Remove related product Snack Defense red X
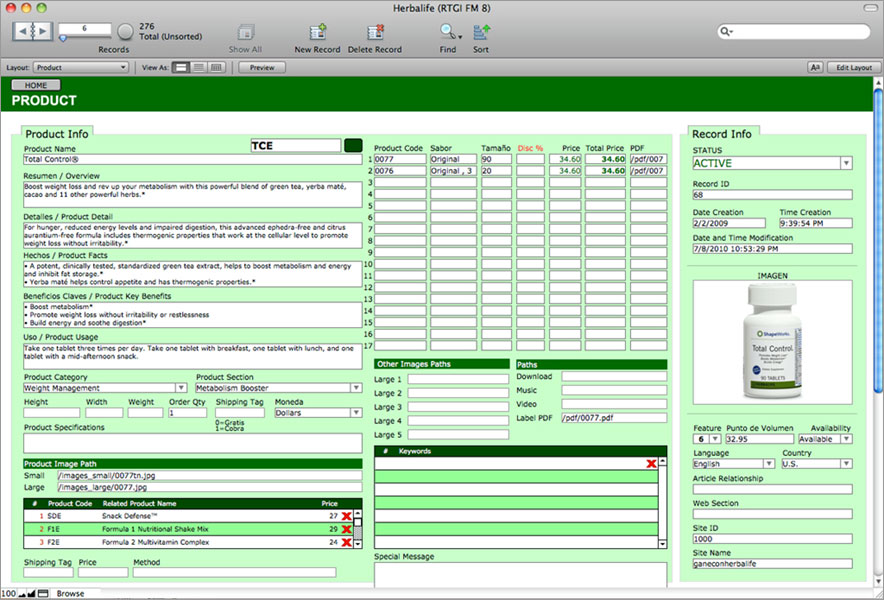Image resolution: width=884 pixels, height=600 pixels. [x=346, y=516]
